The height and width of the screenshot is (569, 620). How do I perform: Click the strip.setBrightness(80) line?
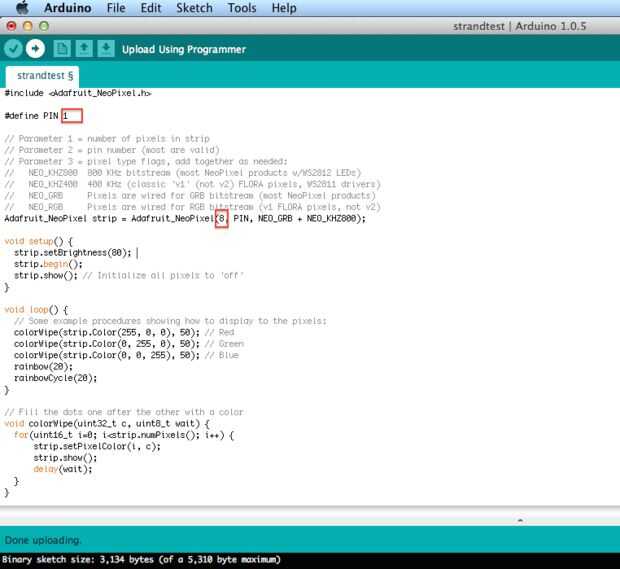pos(72,253)
